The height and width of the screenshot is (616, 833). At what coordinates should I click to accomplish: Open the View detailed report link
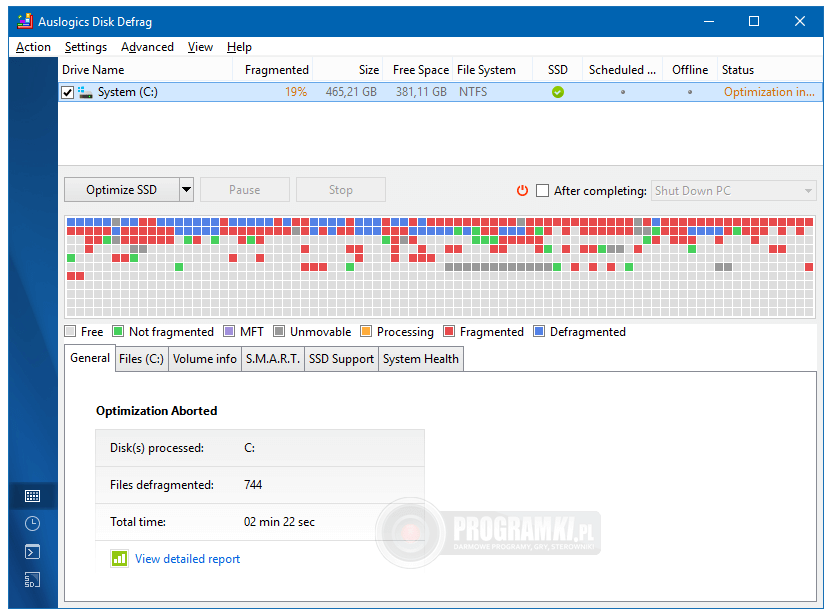188,559
